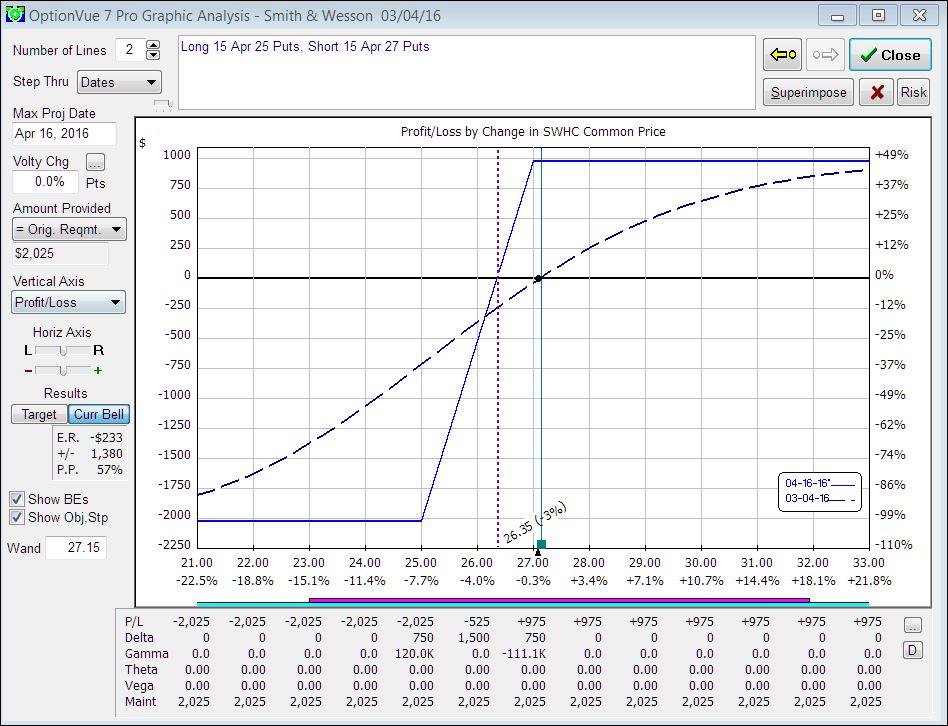Screen dimensions: 948x726
Task: Click the 1,500 Delta cell
Action: click(x=473, y=638)
